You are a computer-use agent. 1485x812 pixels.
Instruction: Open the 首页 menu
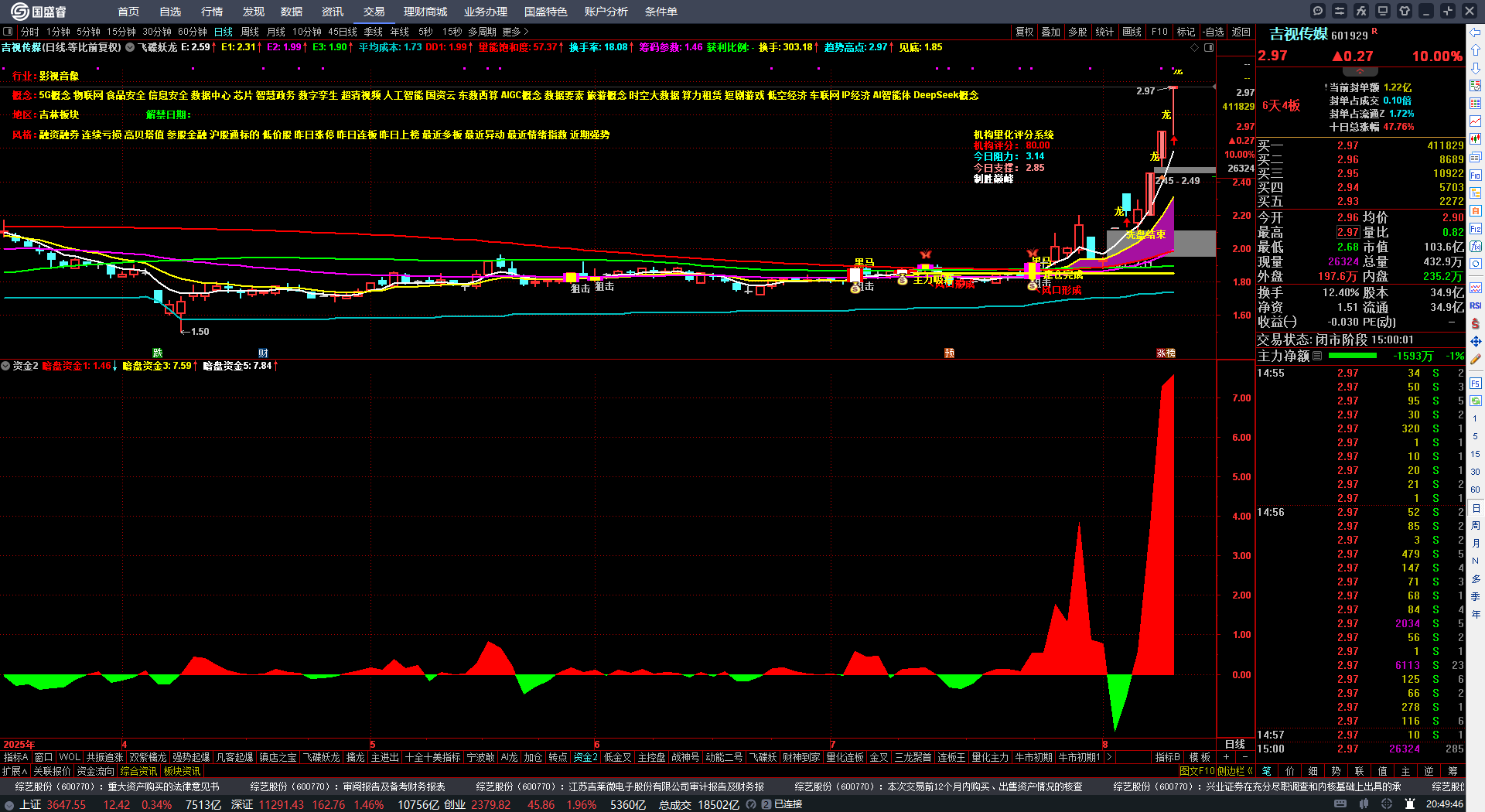128,12
